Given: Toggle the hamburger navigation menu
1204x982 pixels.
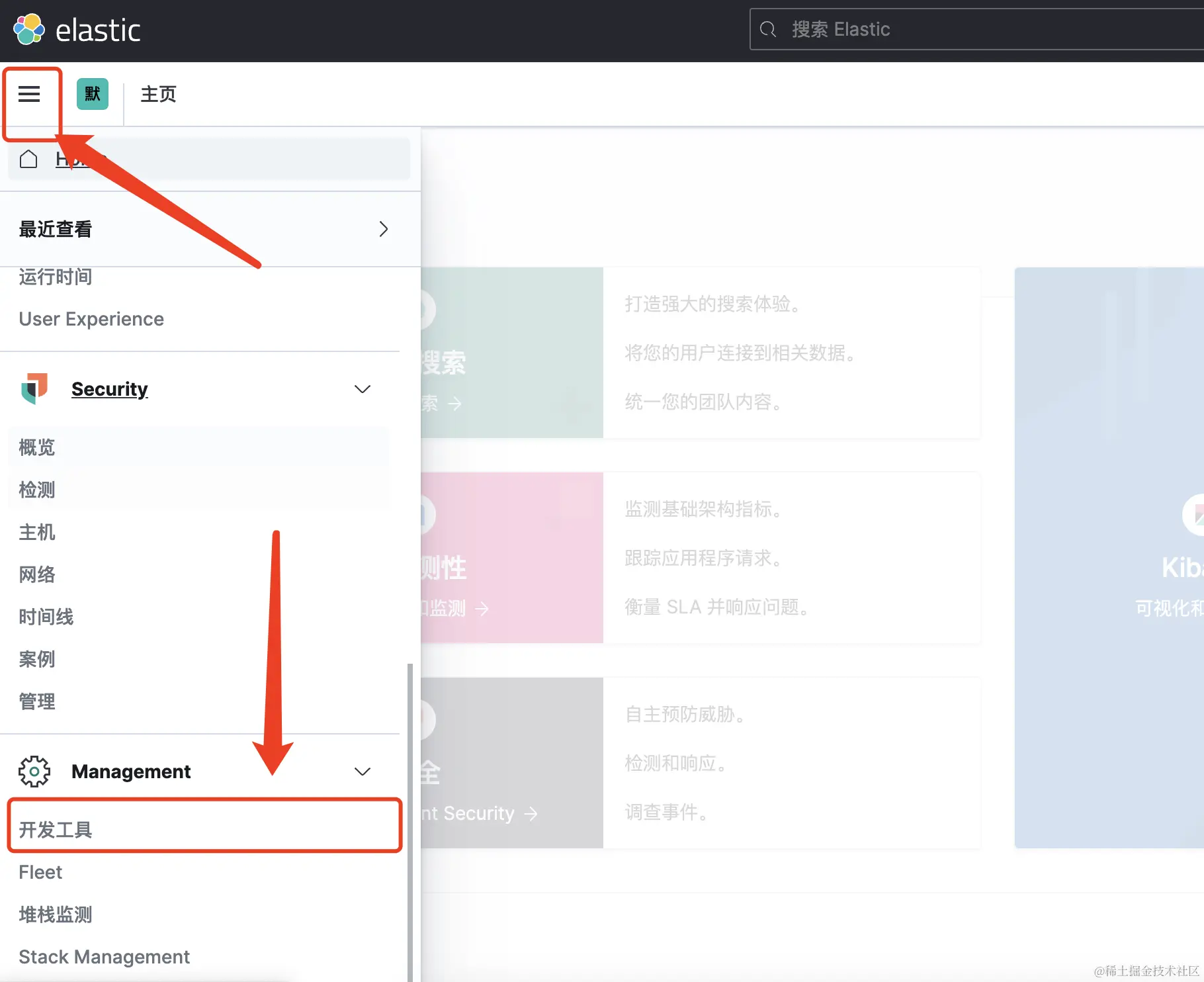Looking at the screenshot, I should coord(29,94).
